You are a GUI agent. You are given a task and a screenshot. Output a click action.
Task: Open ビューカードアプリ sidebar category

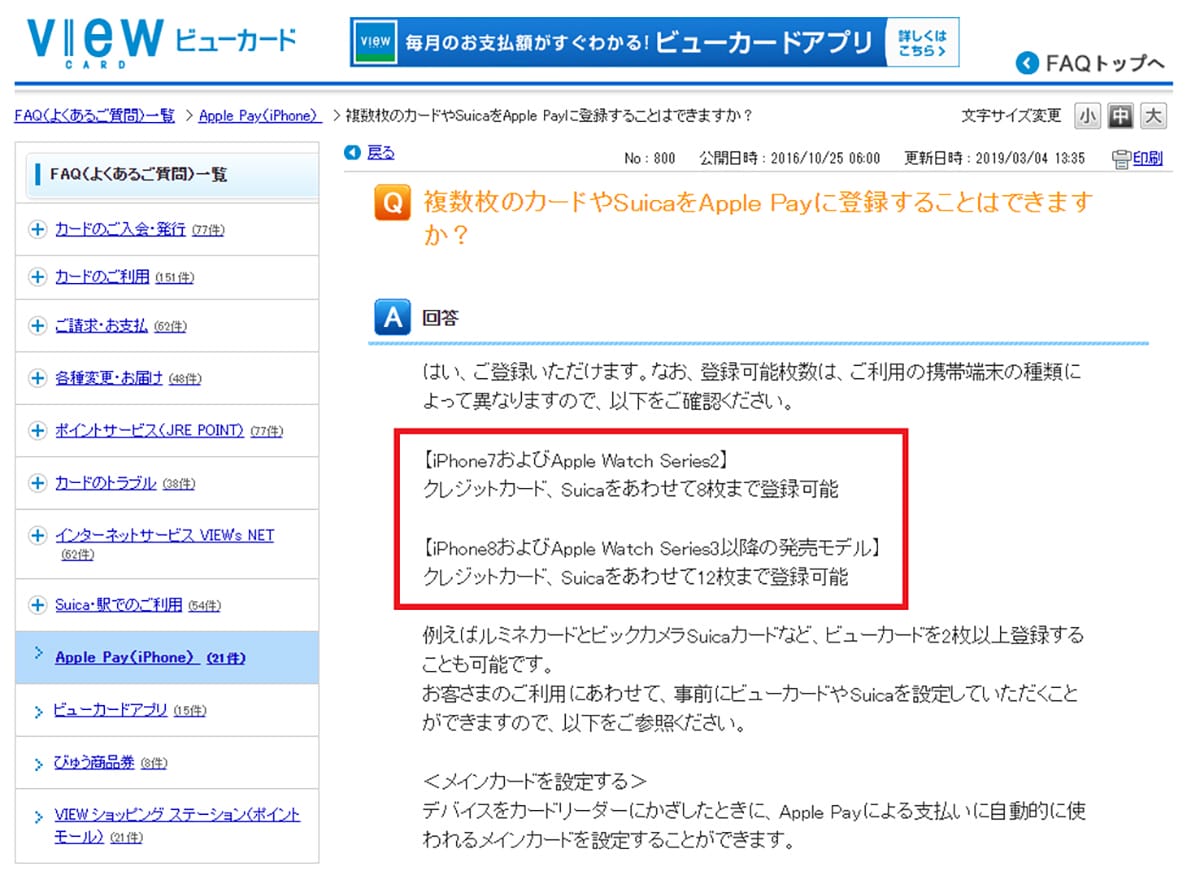[x=111, y=711]
